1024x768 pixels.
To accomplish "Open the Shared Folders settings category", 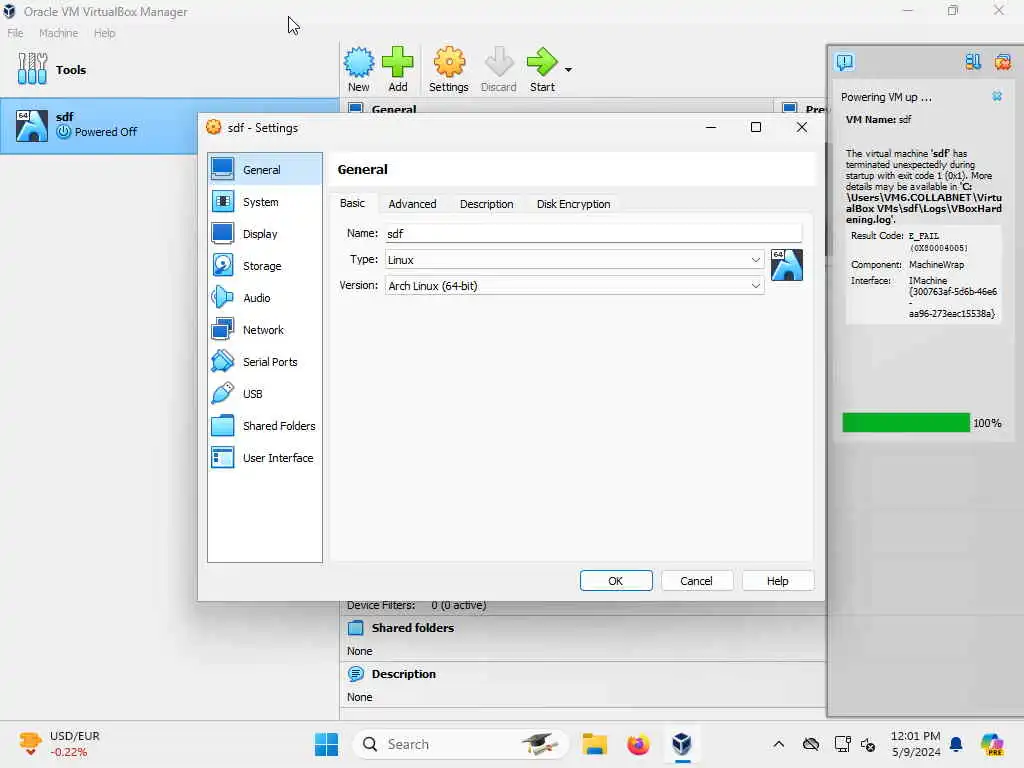I will [x=264, y=426].
